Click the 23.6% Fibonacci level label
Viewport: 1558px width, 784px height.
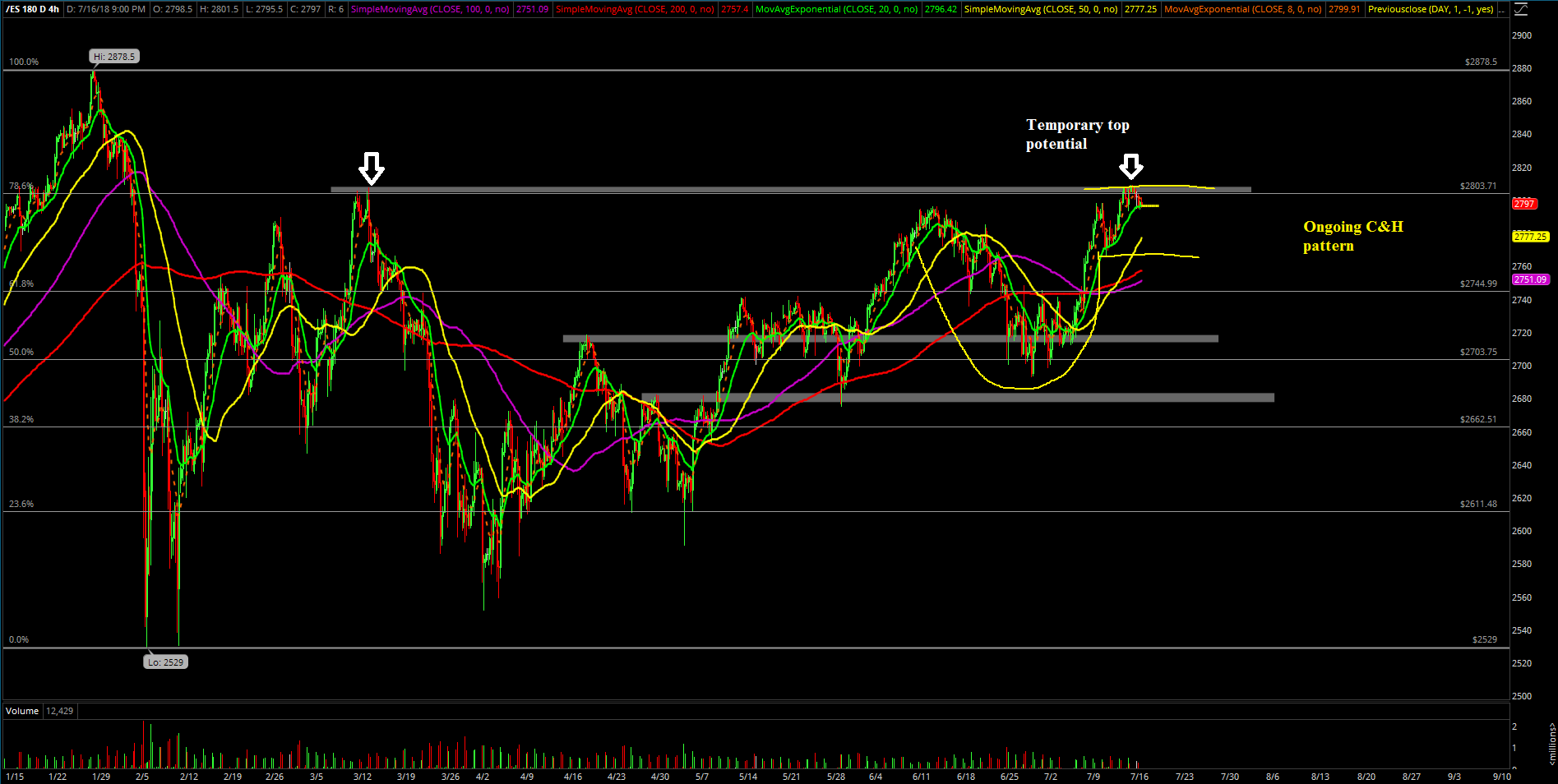tap(21, 504)
